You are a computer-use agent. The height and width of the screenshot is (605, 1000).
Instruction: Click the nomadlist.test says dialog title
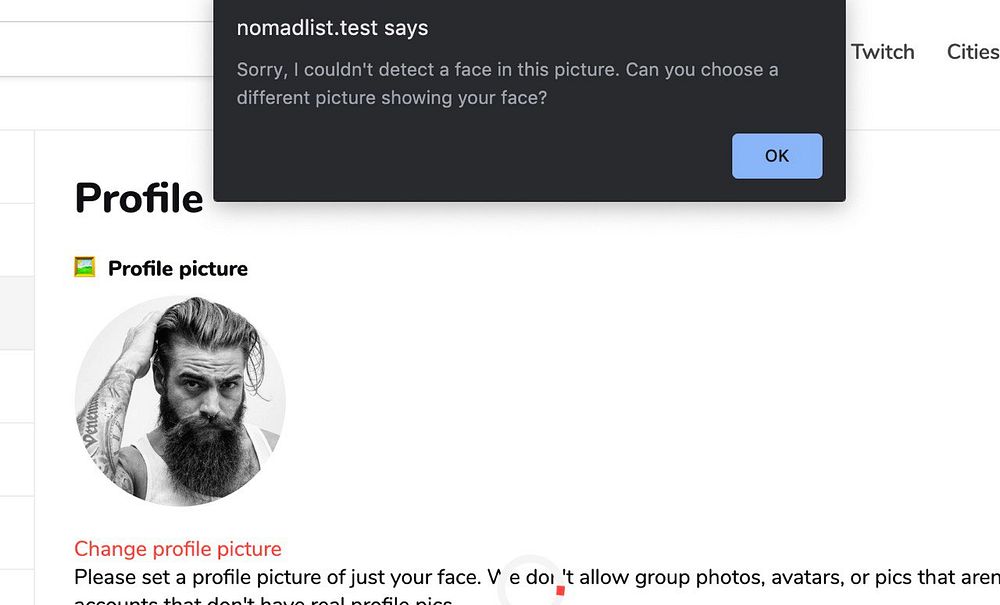coord(332,28)
